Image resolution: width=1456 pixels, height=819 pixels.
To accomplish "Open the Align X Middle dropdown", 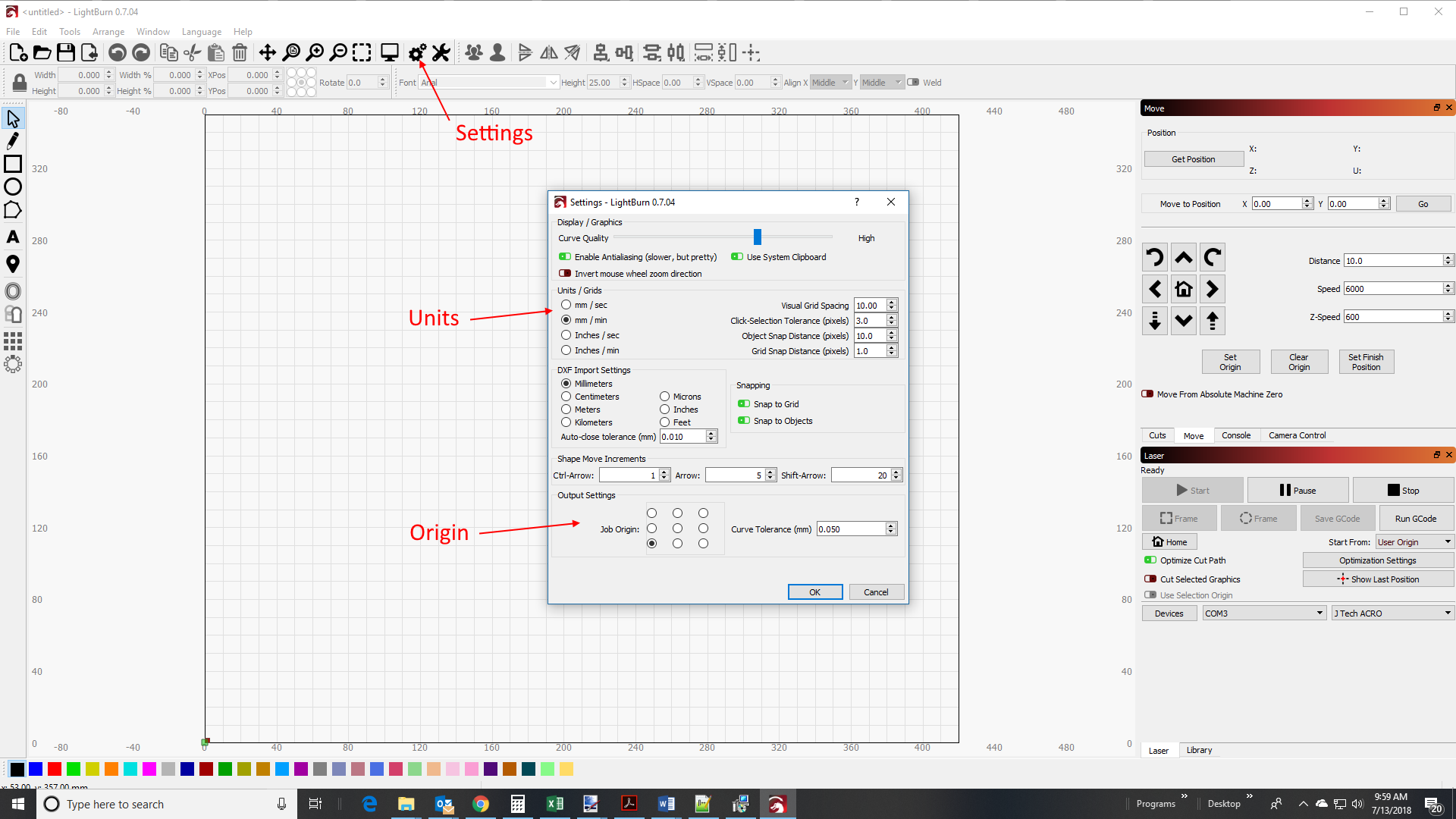I will click(830, 83).
